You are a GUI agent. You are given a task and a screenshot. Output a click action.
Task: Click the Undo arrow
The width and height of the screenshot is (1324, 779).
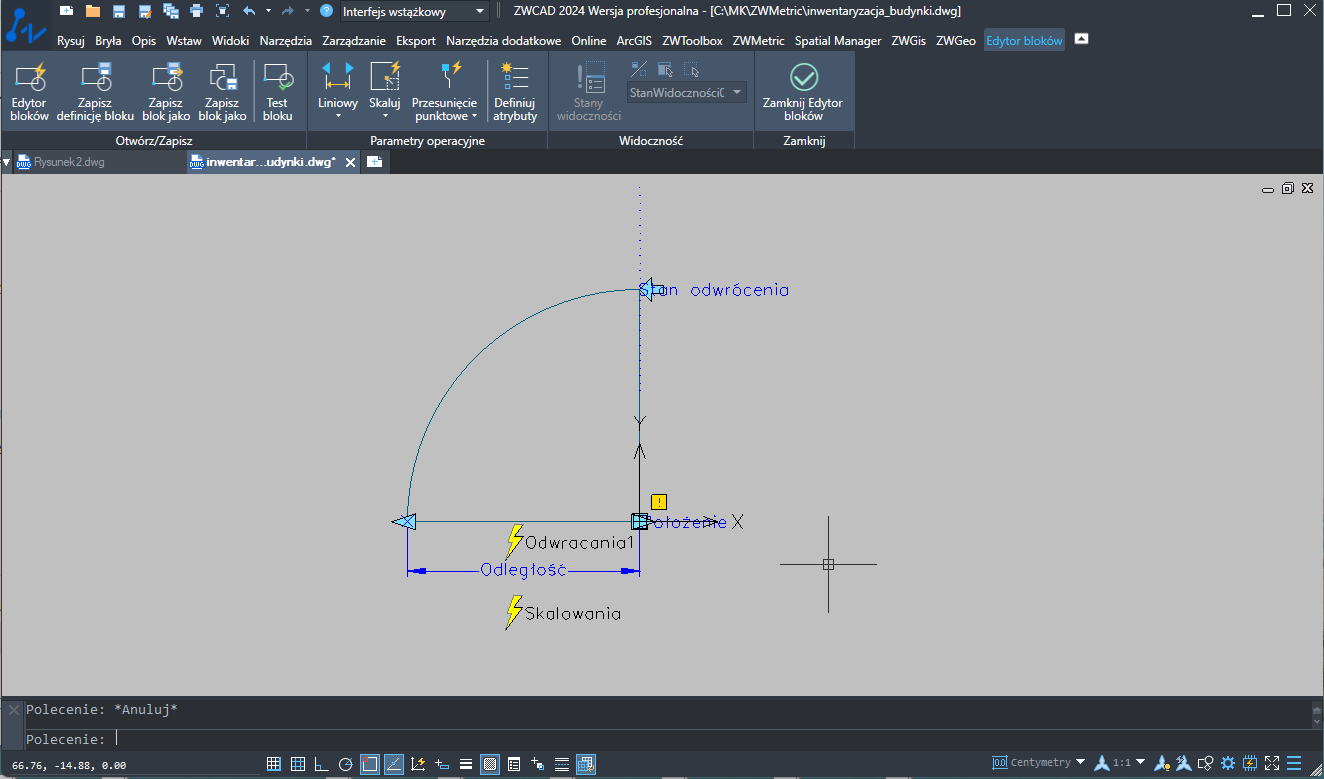pos(249,11)
